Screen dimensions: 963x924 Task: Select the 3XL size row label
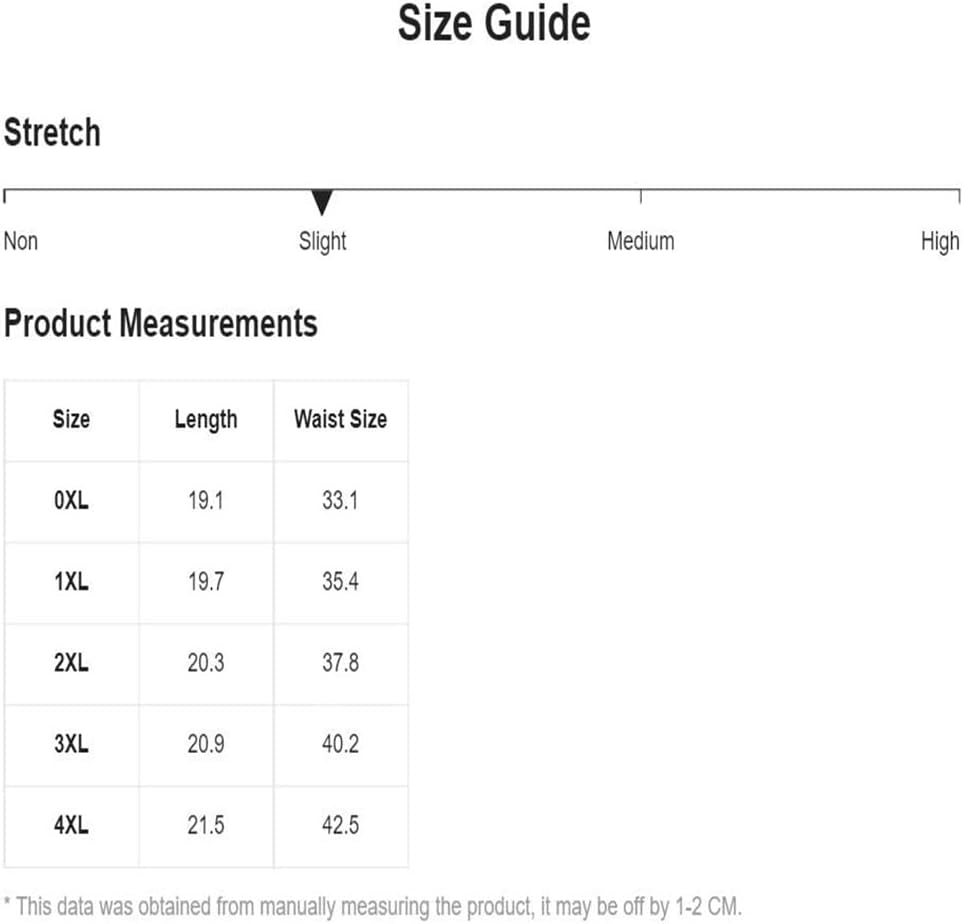[x=71, y=744]
